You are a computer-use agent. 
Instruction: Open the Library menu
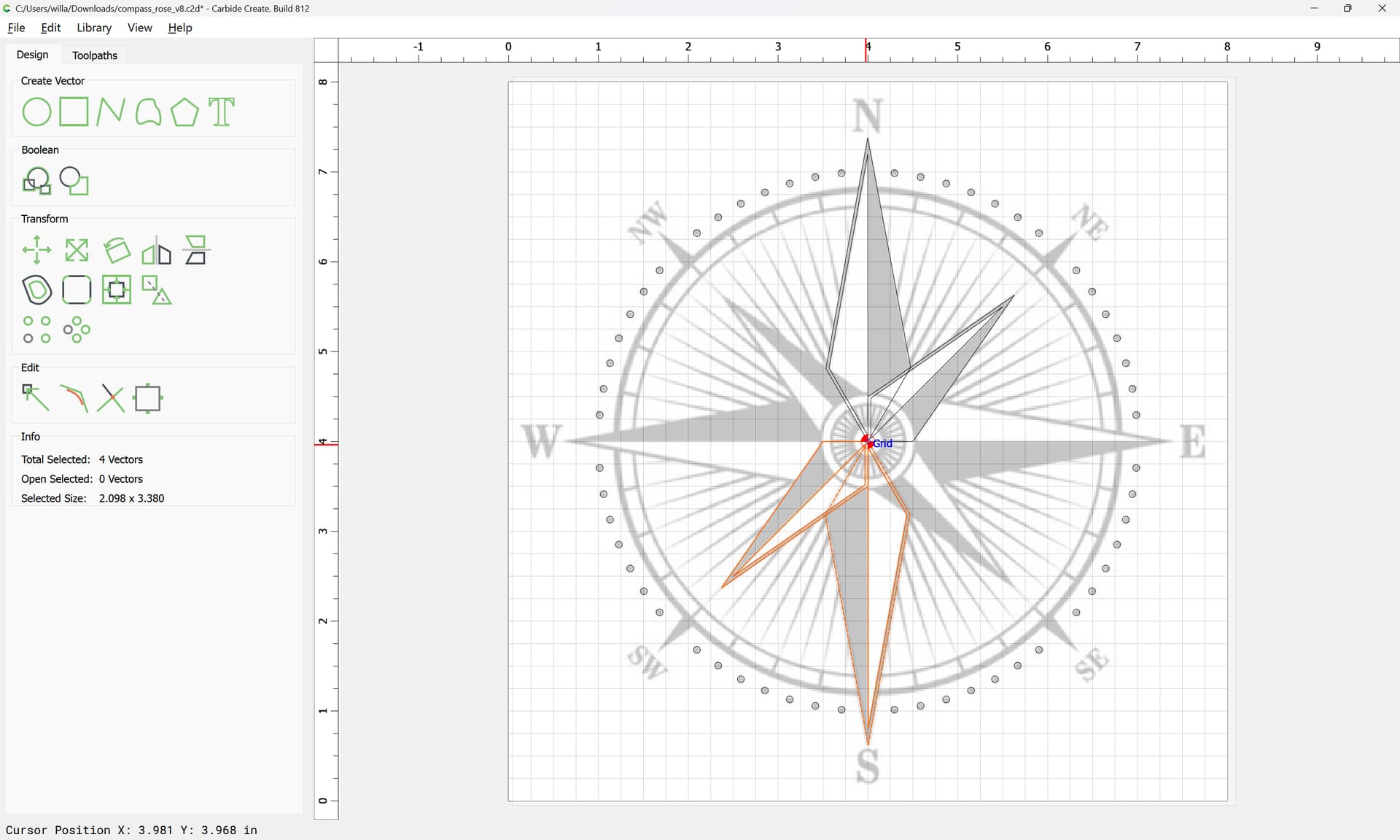94,28
